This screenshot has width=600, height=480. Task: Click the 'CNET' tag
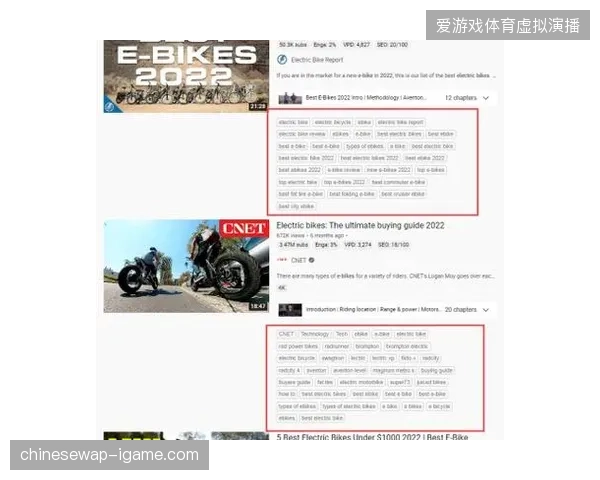[x=286, y=334]
